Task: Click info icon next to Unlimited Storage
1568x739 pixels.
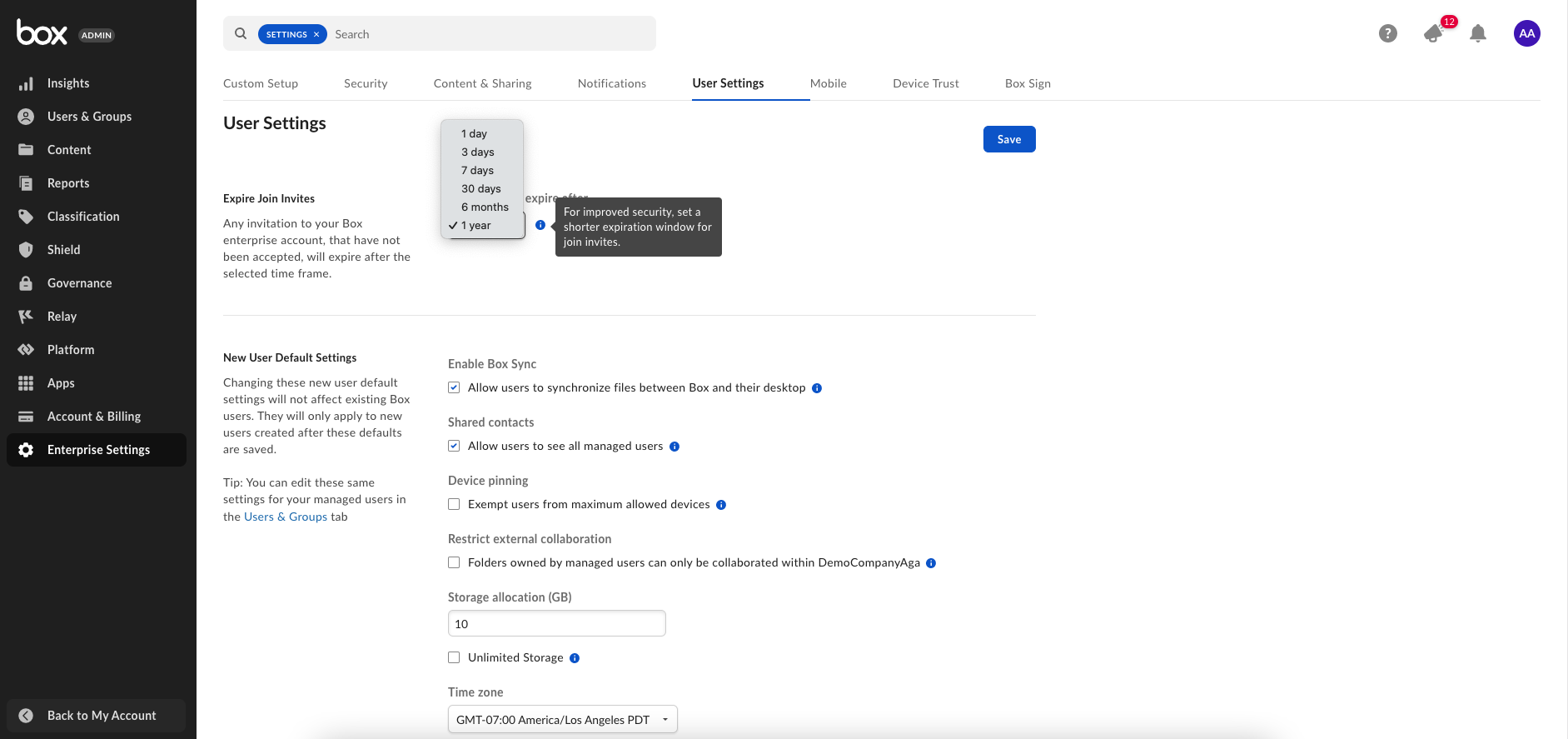Action: coord(575,658)
